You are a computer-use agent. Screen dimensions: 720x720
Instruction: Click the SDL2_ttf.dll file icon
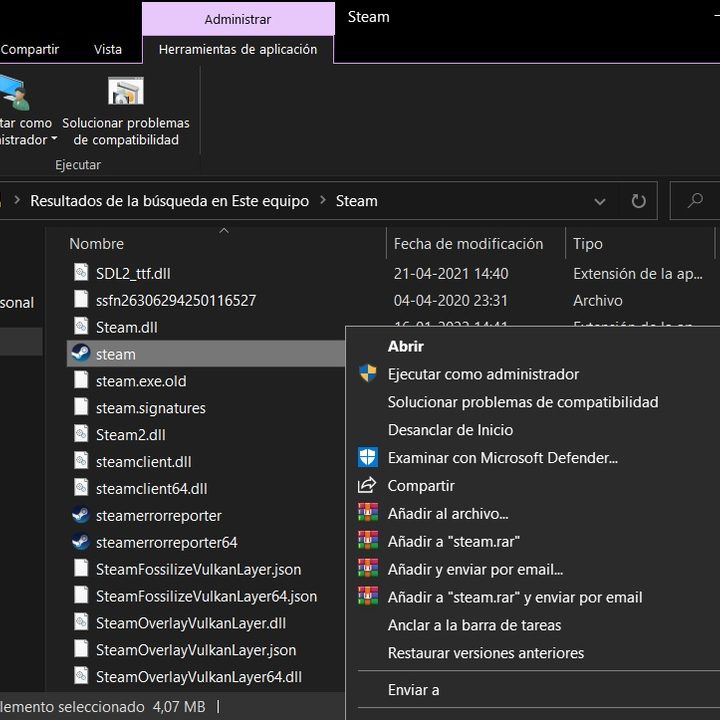(80, 273)
